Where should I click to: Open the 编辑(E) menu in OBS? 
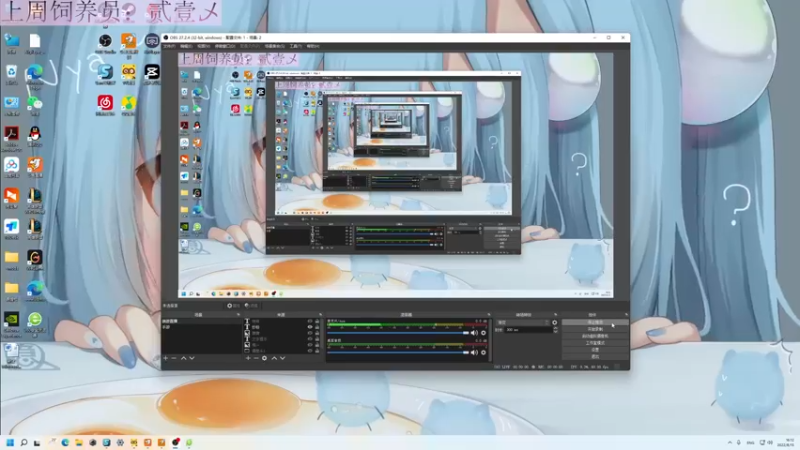pyautogui.click(x=186, y=46)
